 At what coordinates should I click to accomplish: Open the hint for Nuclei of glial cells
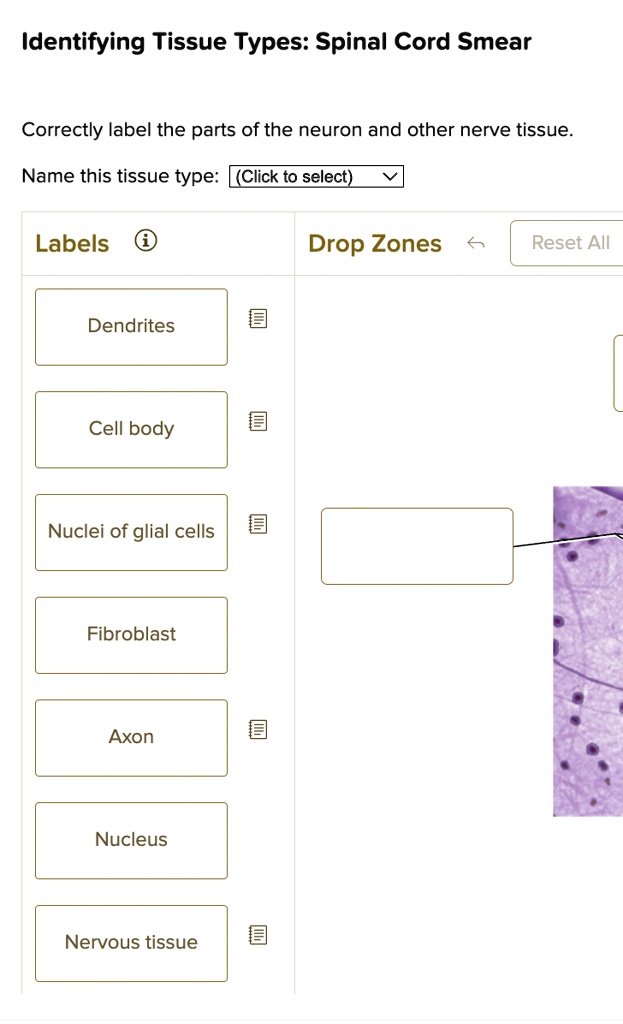(x=257, y=523)
